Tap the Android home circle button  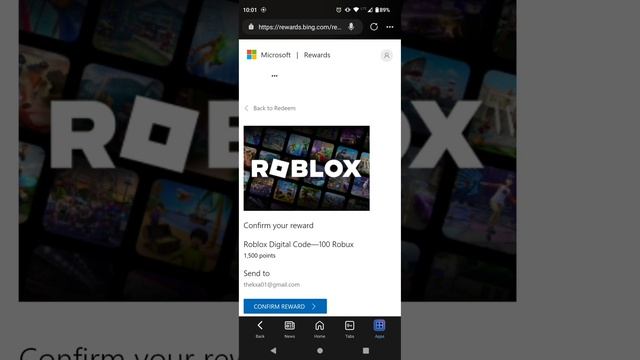pos(320,350)
